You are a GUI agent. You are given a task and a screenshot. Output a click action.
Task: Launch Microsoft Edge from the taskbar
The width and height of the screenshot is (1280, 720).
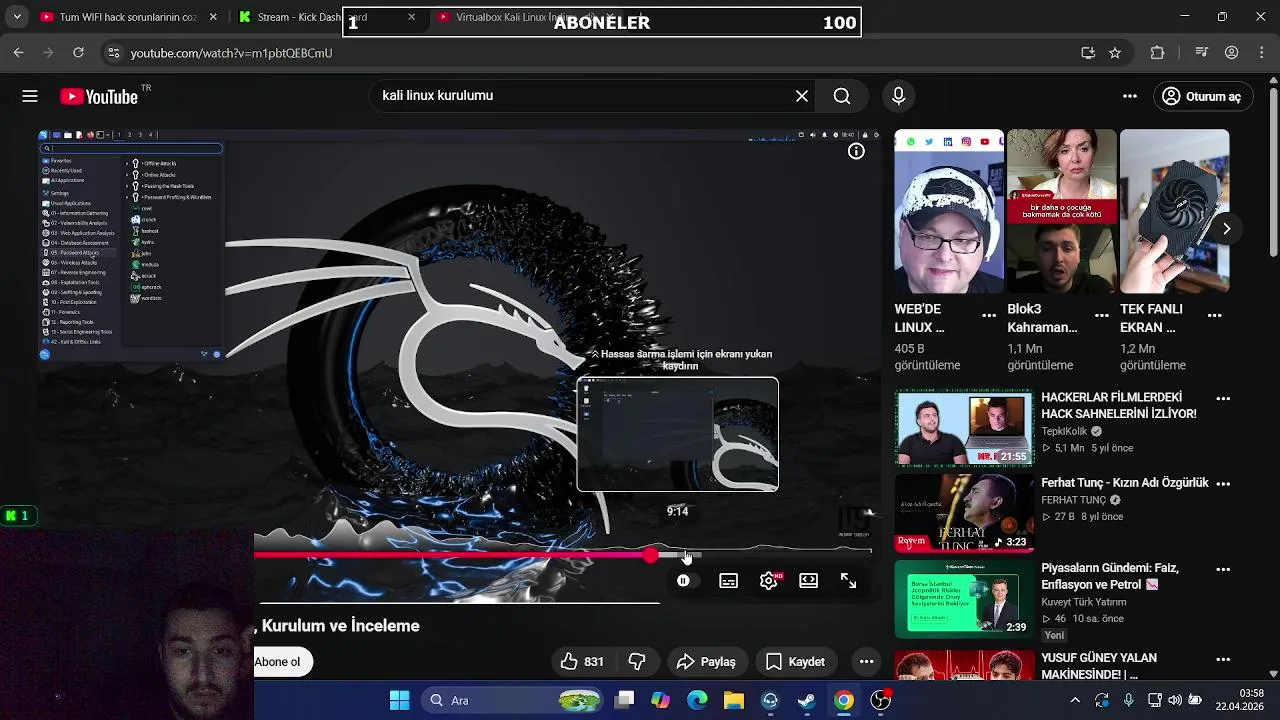pos(697,700)
